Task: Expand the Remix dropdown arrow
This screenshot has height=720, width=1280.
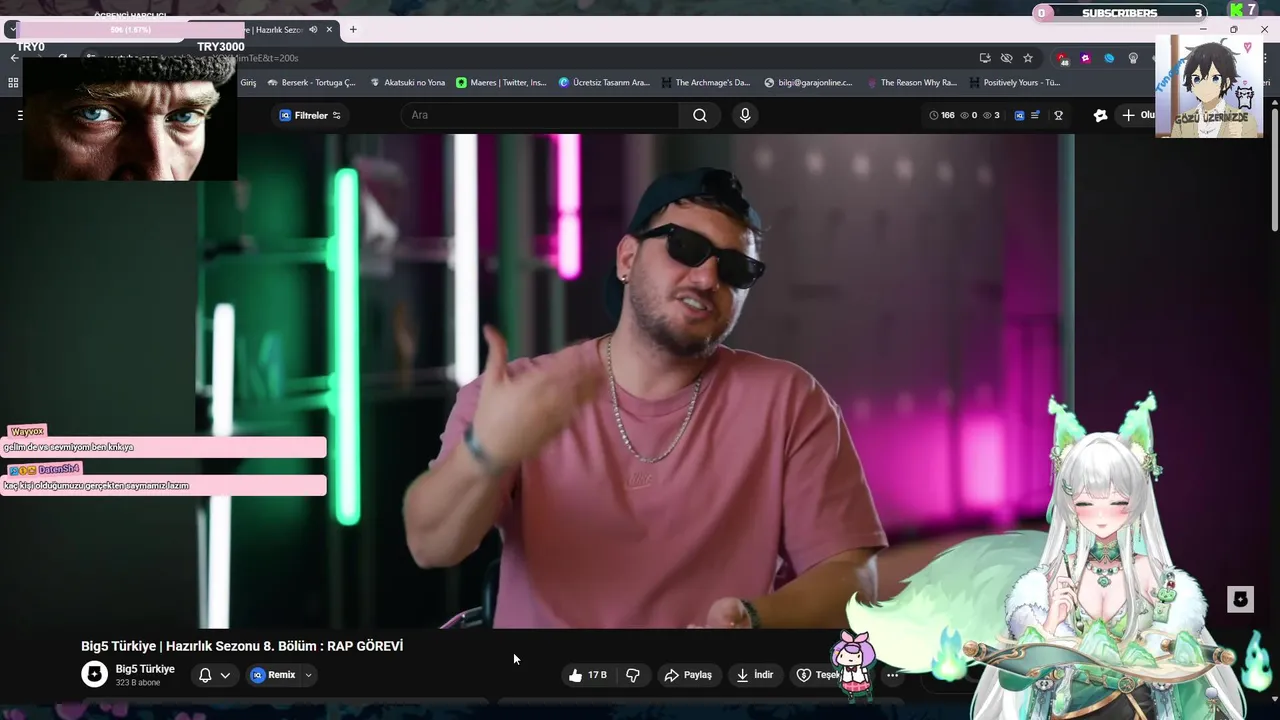Action: (308, 675)
